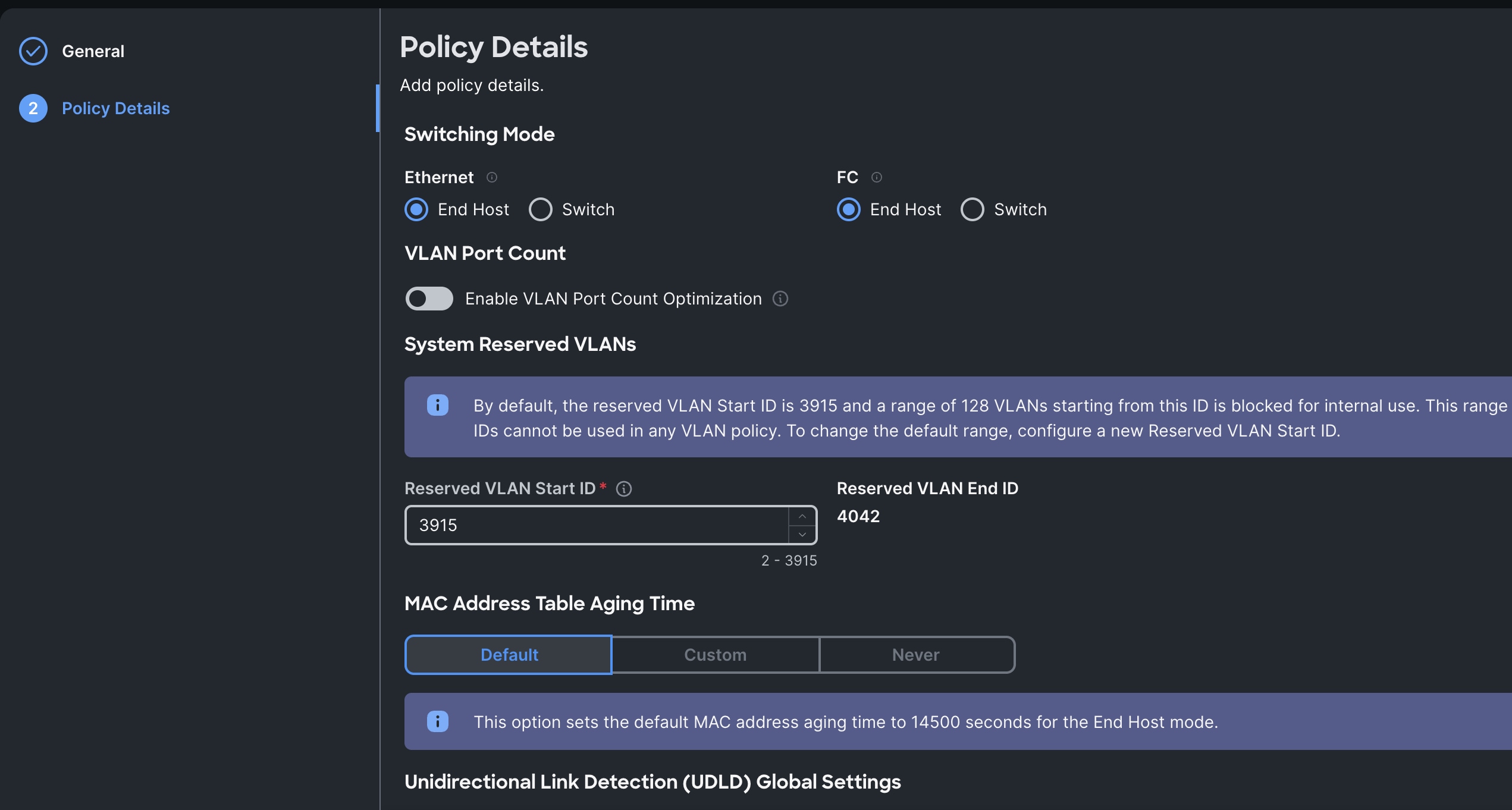Viewport: 1512px width, 810px height.
Task: Click Reserved VLAN Start ID input field
Action: coord(595,525)
